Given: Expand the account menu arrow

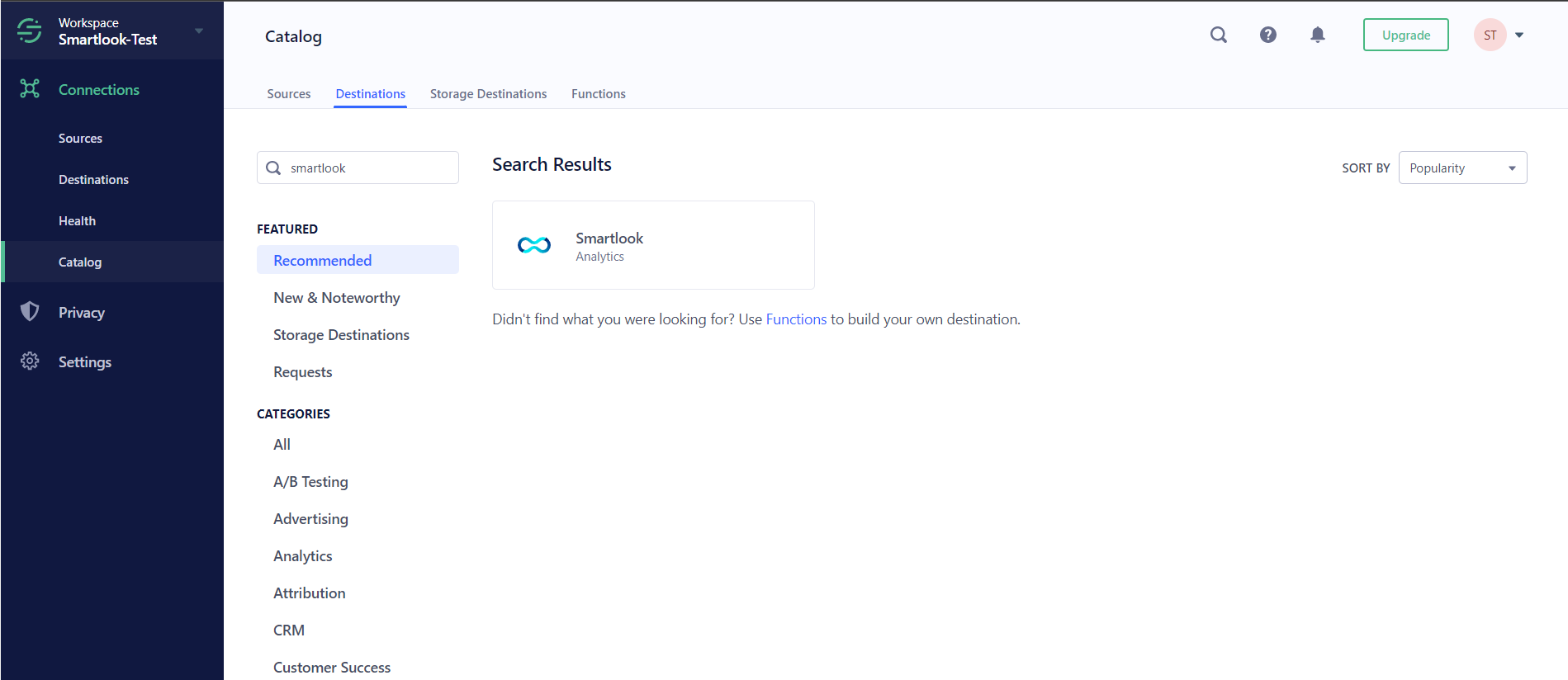Looking at the screenshot, I should tap(1519, 35).
